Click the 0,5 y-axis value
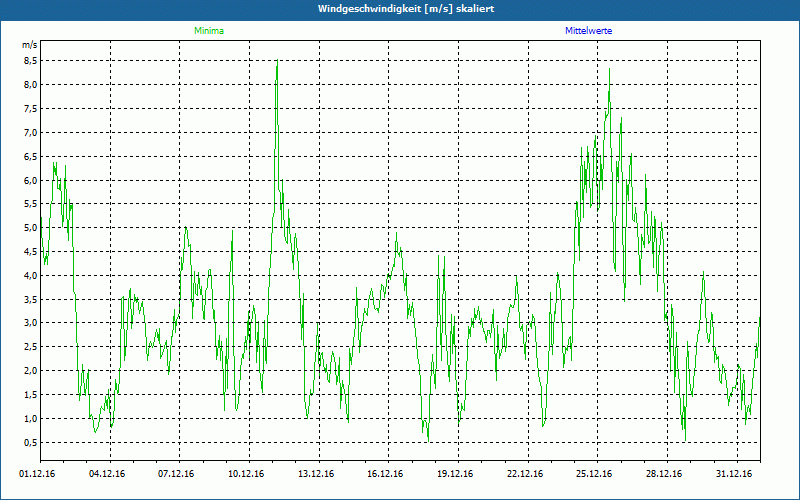This screenshot has width=800, height=500. click(x=31, y=442)
